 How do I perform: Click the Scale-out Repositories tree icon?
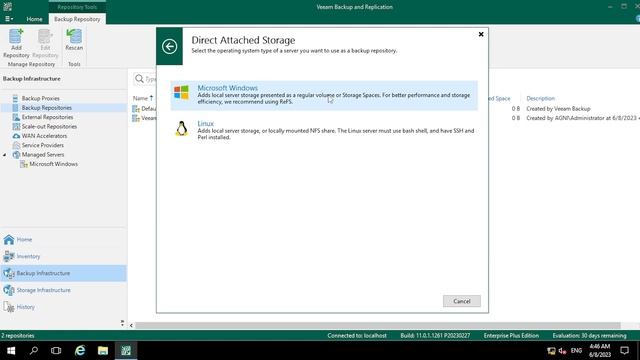pyautogui.click(x=16, y=127)
